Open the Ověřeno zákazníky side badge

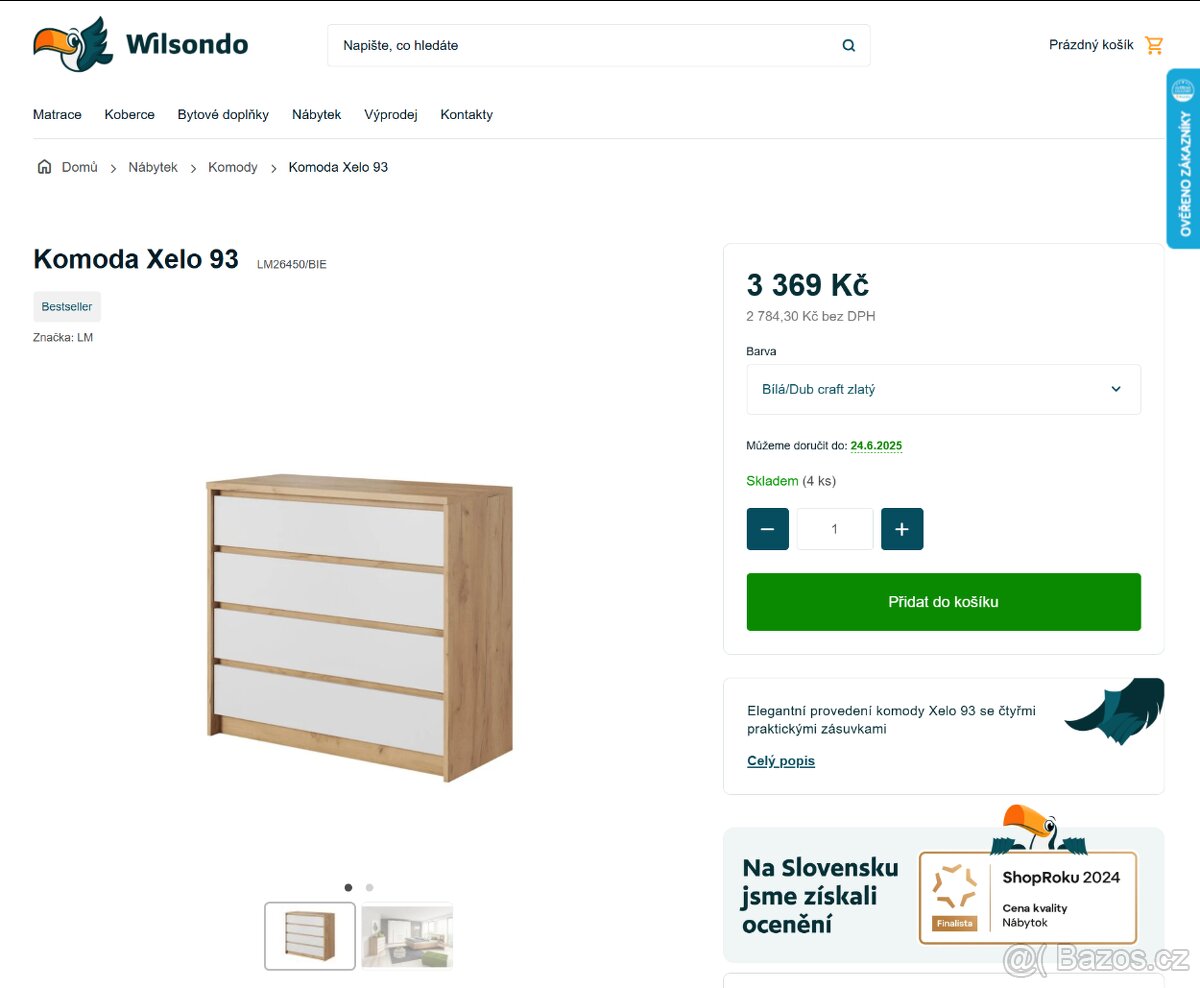pyautogui.click(x=1183, y=158)
